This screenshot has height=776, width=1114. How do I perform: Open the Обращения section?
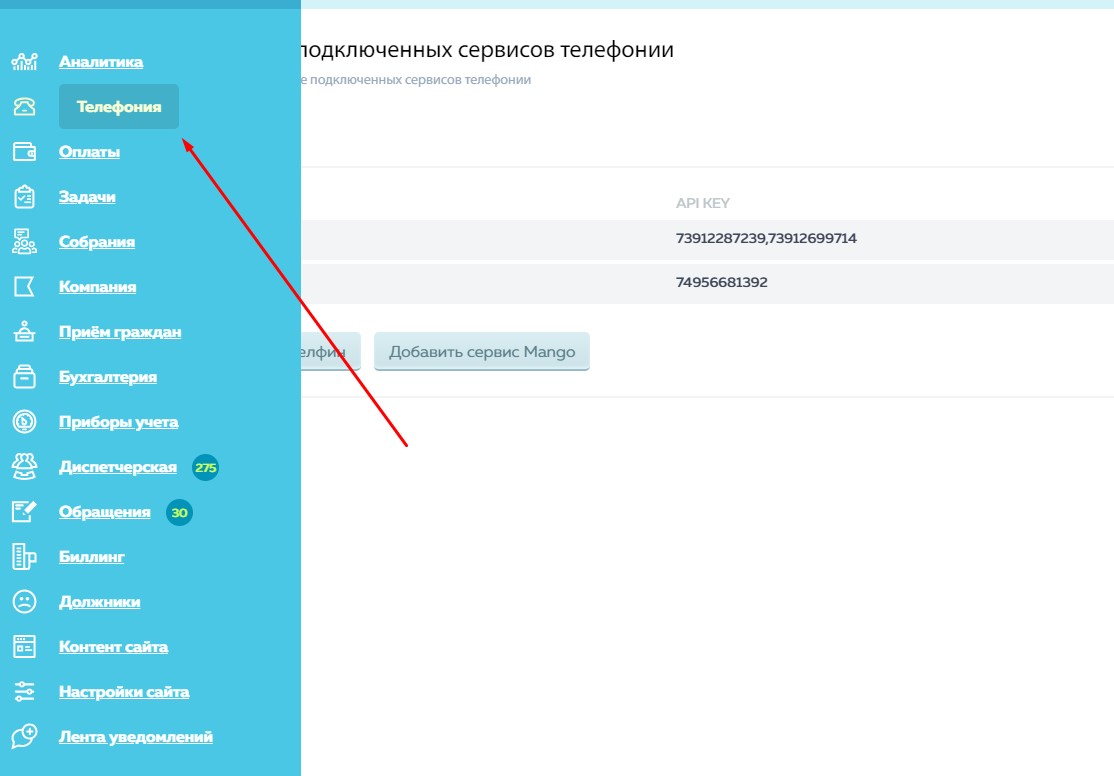pyautogui.click(x=104, y=512)
